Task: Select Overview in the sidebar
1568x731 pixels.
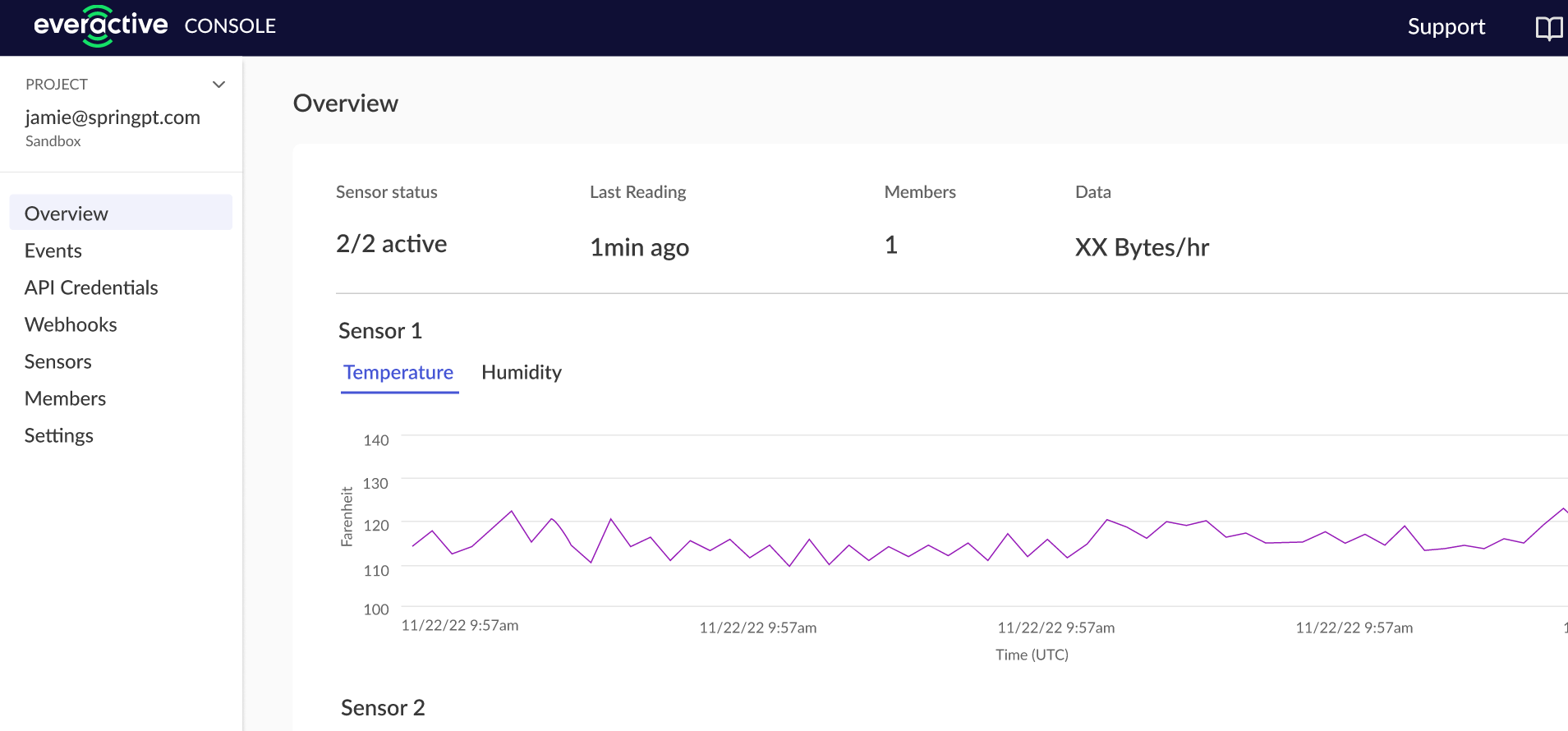Action: 121,213
